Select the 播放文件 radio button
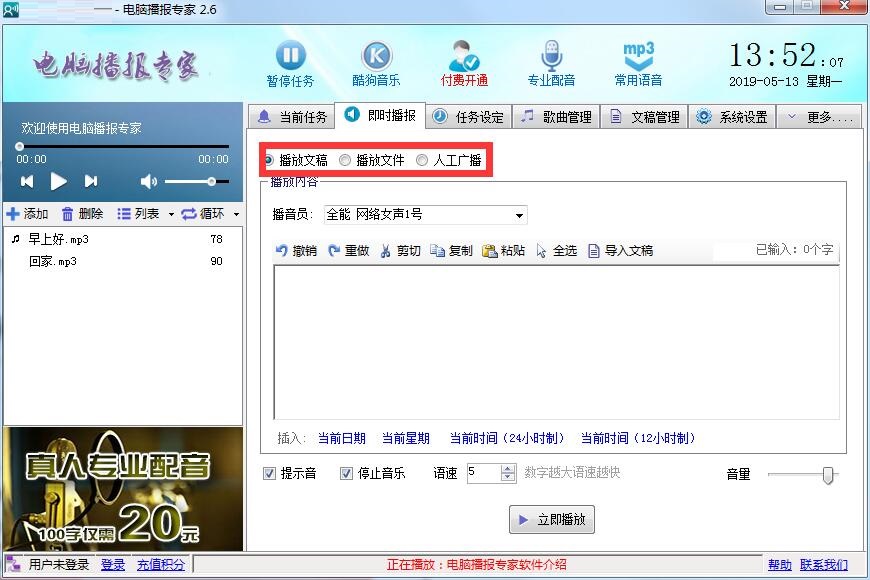 pos(343,159)
